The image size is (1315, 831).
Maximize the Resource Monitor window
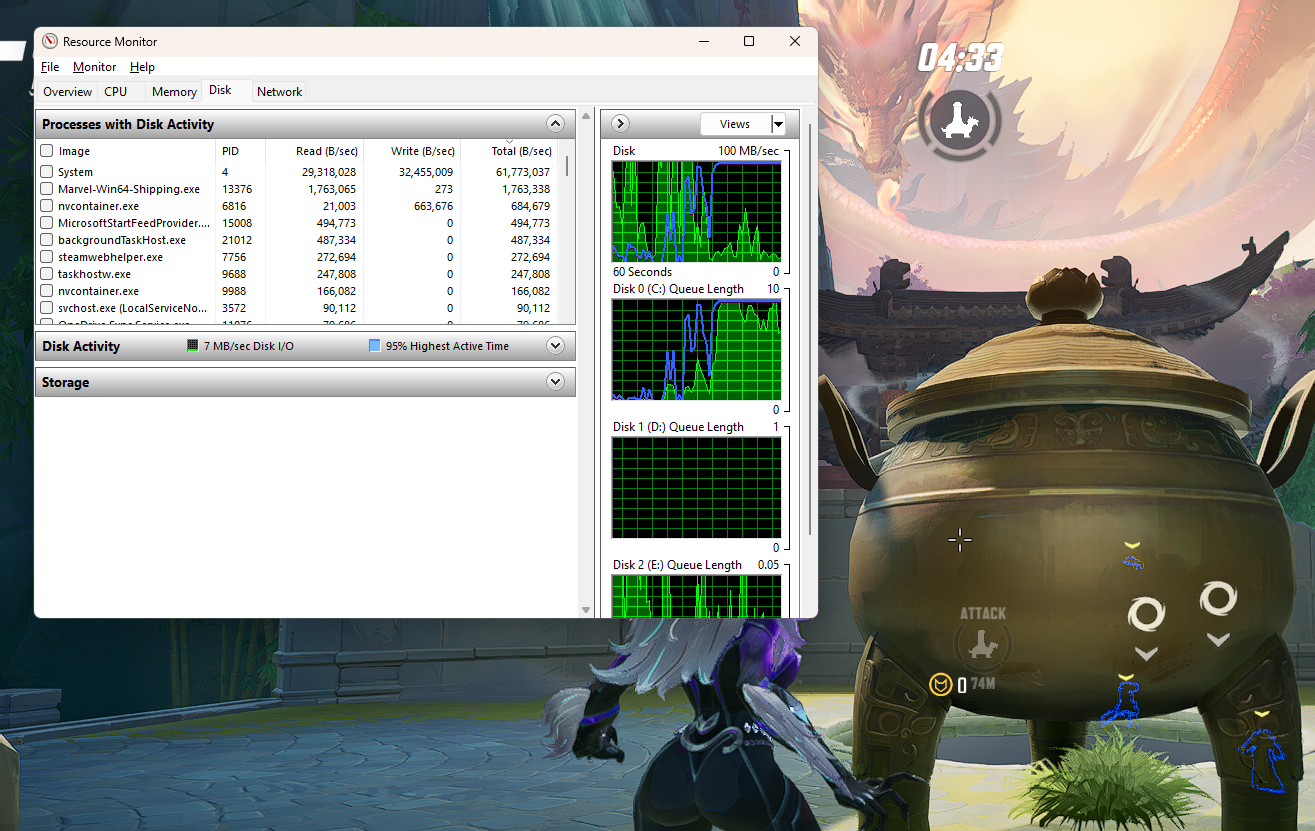749,41
